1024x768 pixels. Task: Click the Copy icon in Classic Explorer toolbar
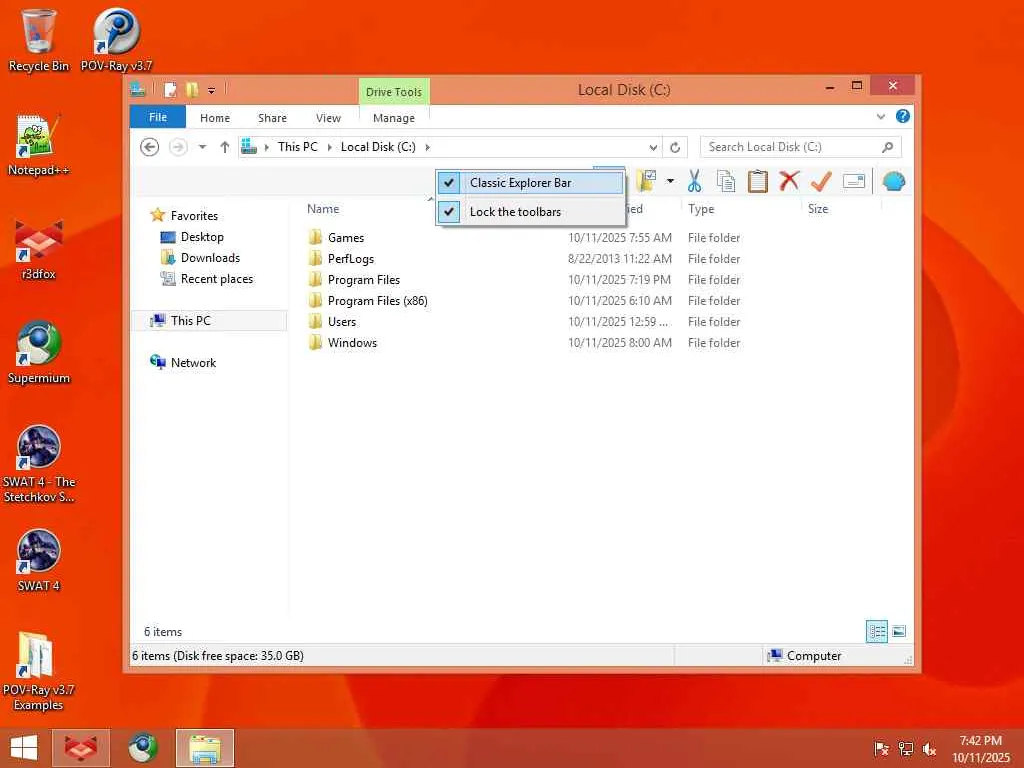(726, 181)
